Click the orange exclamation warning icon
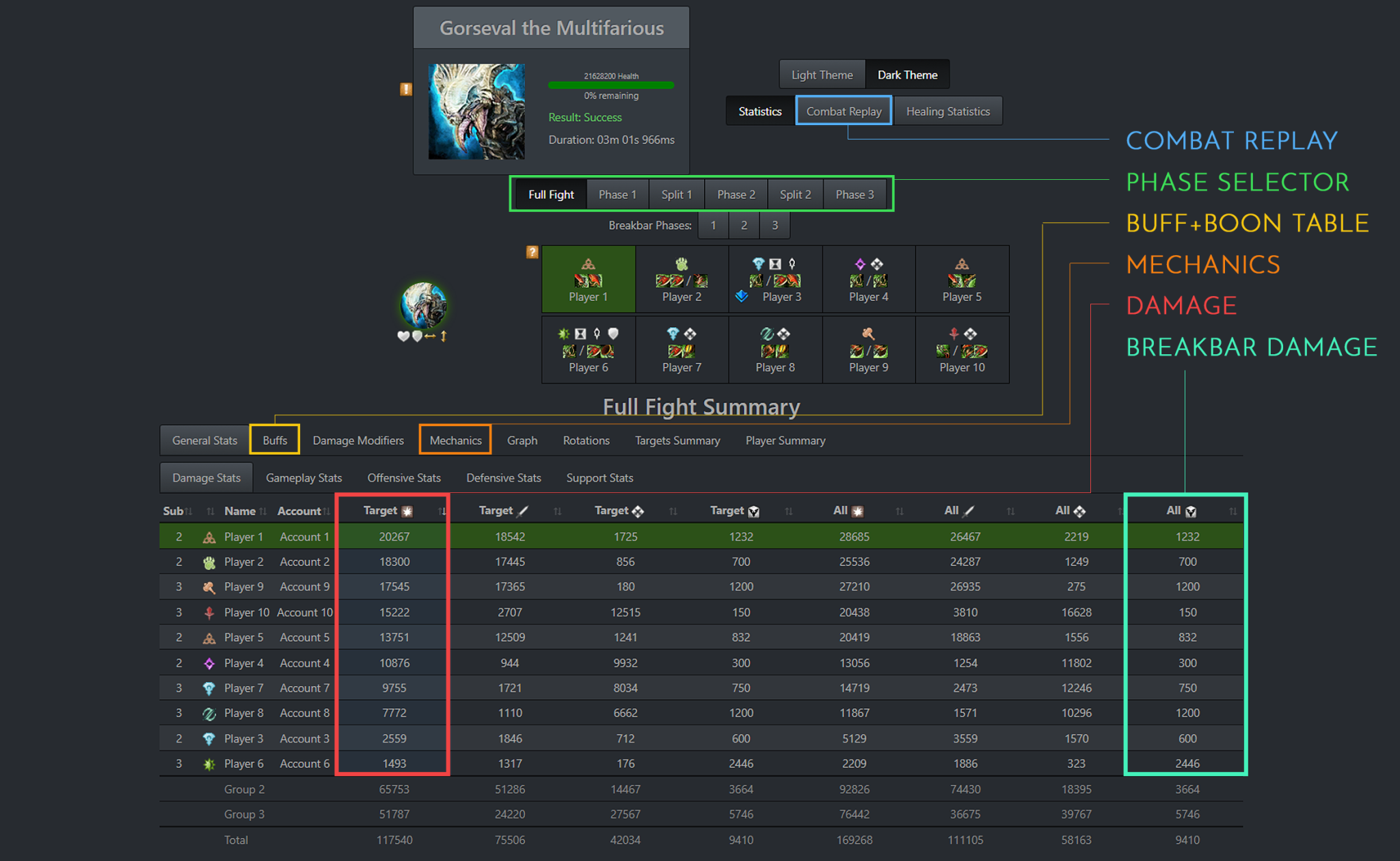 (x=406, y=89)
